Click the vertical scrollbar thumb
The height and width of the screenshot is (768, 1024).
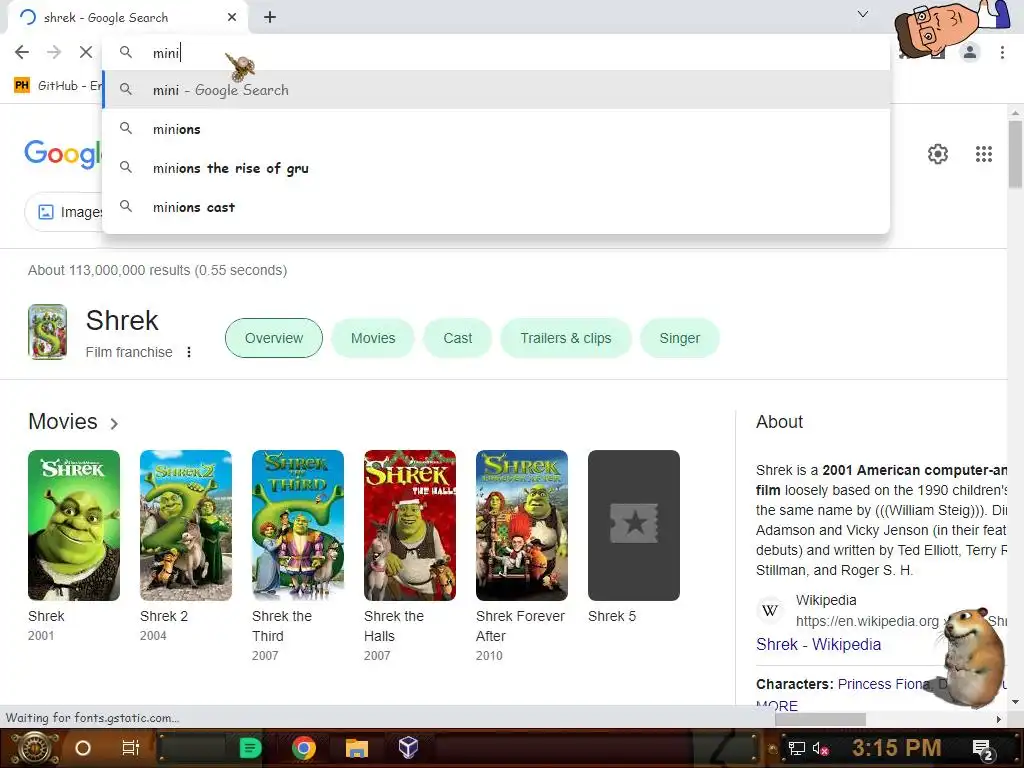1015,154
